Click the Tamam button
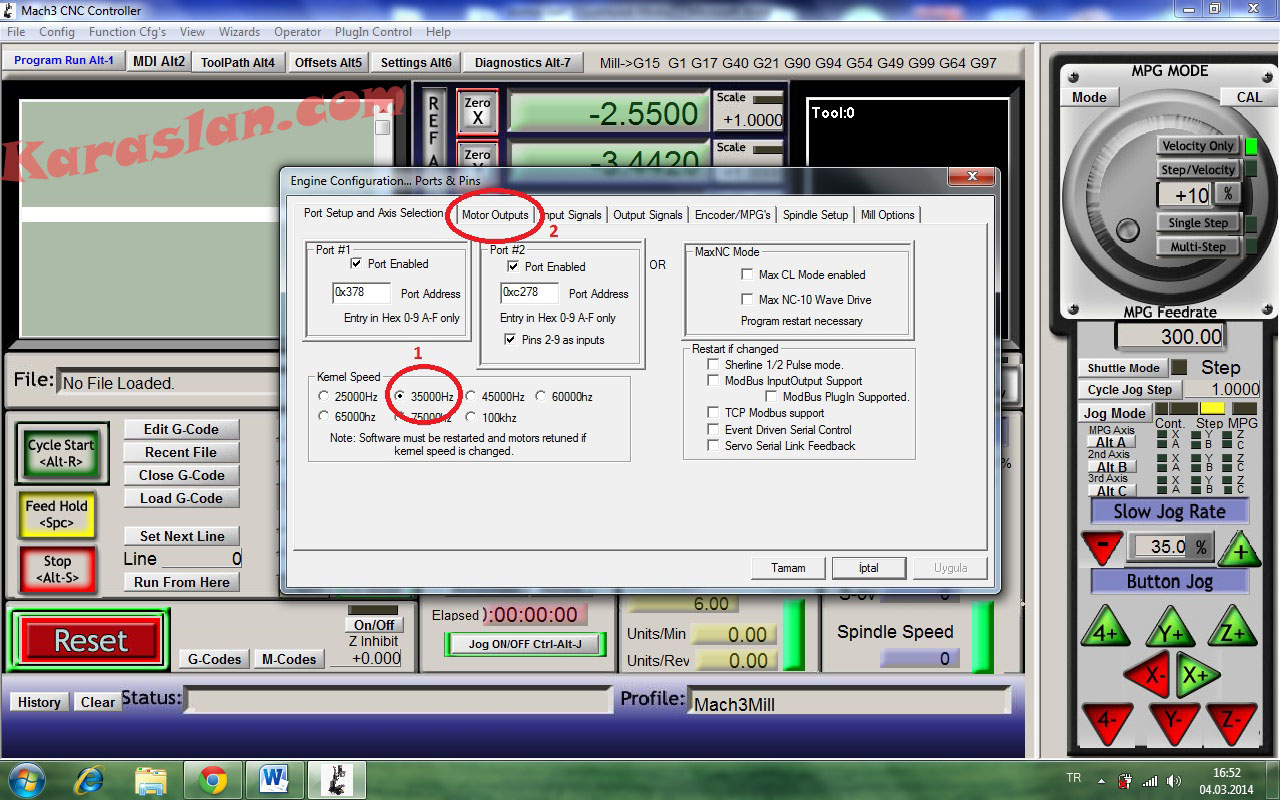The height and width of the screenshot is (800, 1280). (x=788, y=568)
